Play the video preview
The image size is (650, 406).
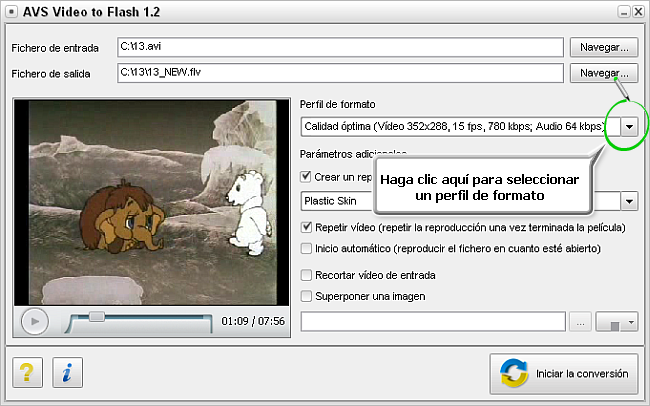click(x=35, y=321)
